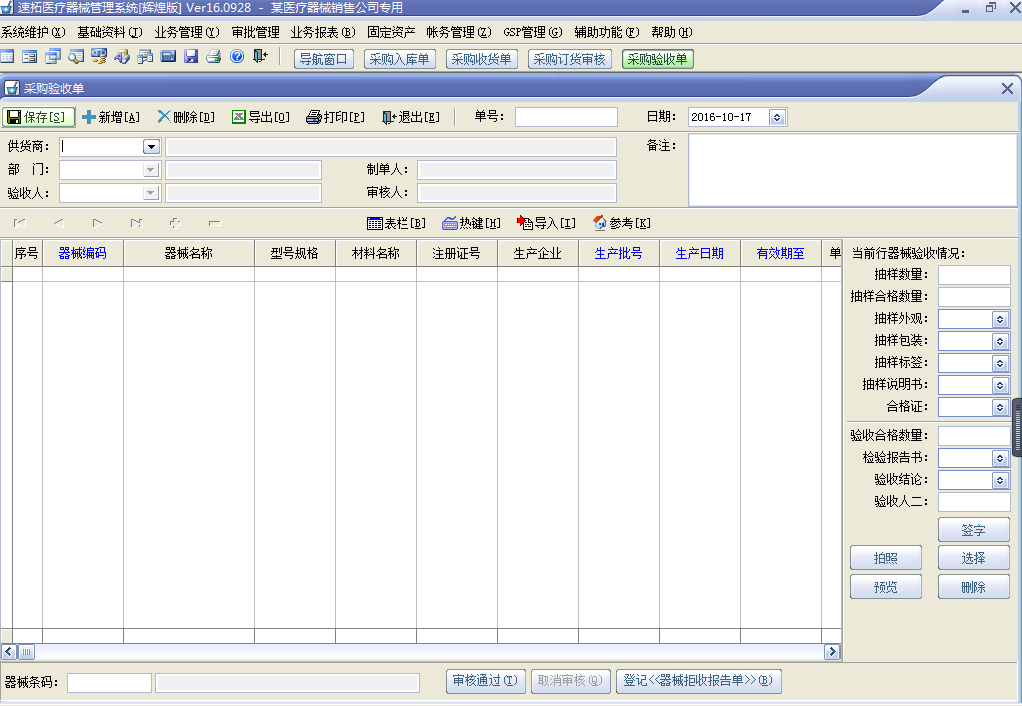Screen dimensions: 1022x706
Task: Click 打印[P] print button
Action: tap(336, 117)
